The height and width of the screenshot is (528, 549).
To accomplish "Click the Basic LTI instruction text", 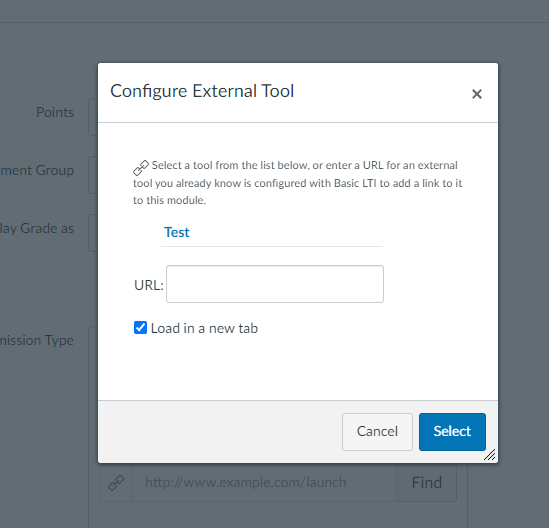I will (298, 183).
